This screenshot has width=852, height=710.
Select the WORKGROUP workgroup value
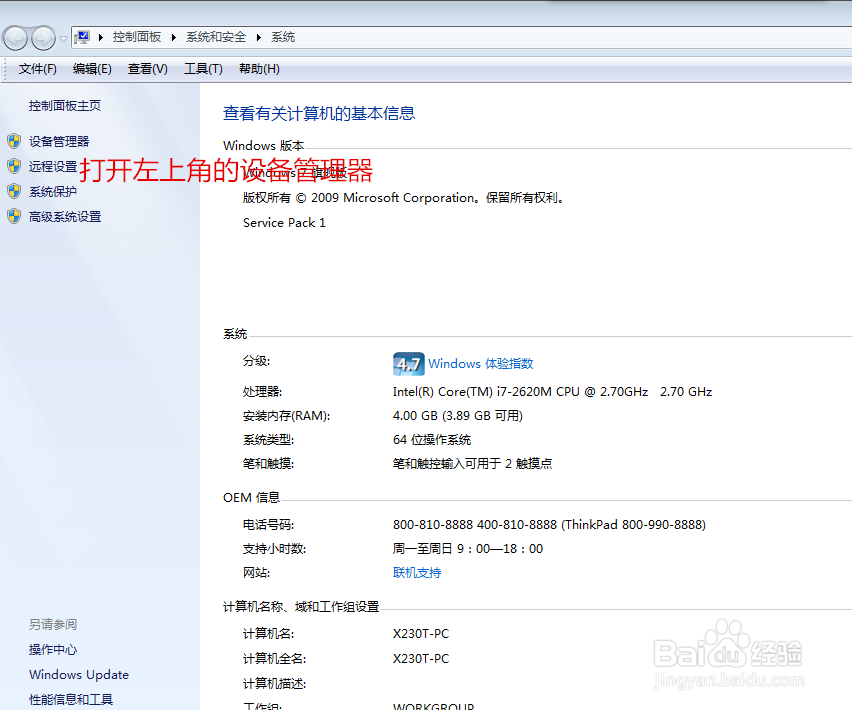point(434,706)
